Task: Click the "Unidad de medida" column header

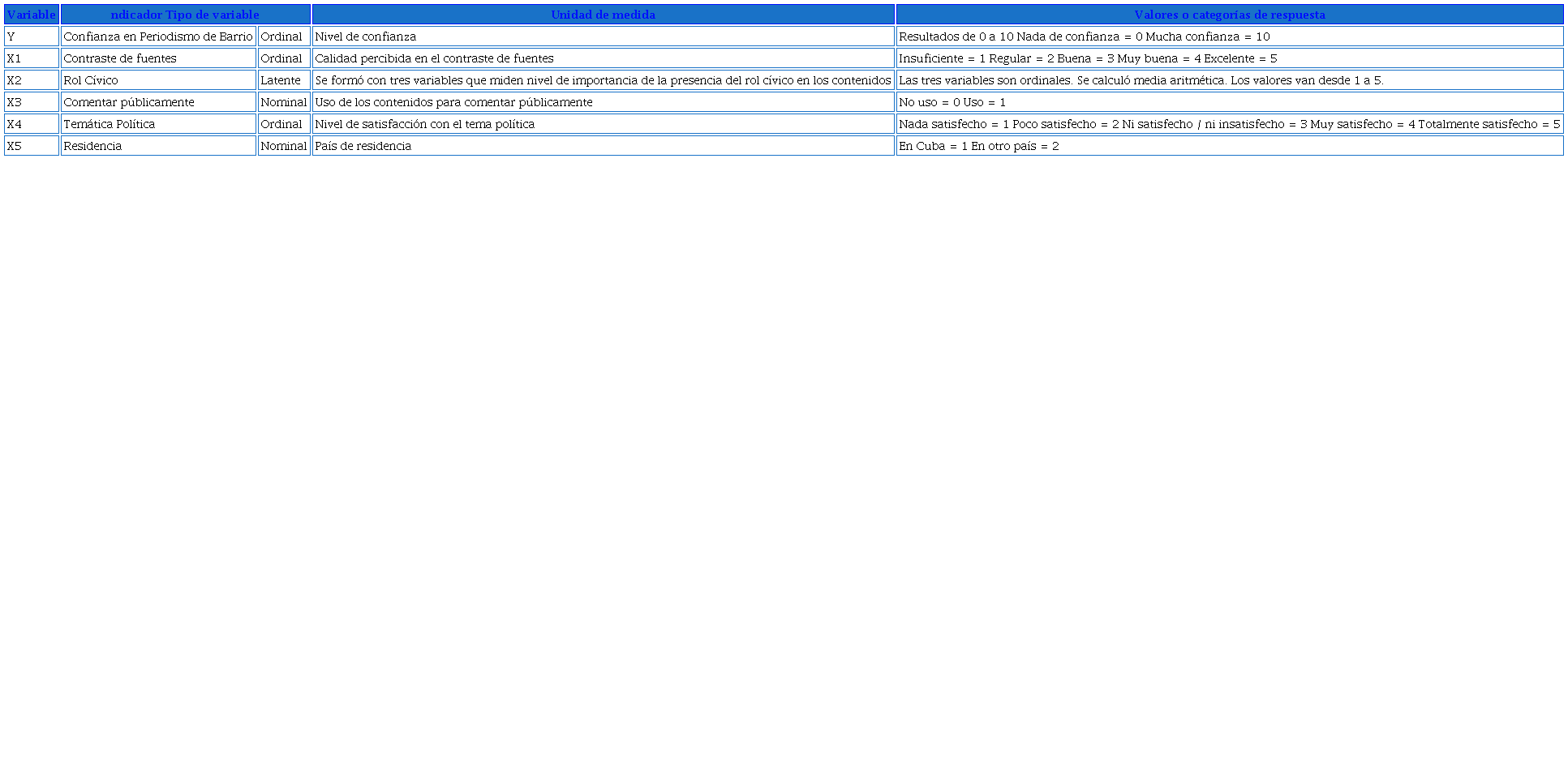Action: pos(603,15)
